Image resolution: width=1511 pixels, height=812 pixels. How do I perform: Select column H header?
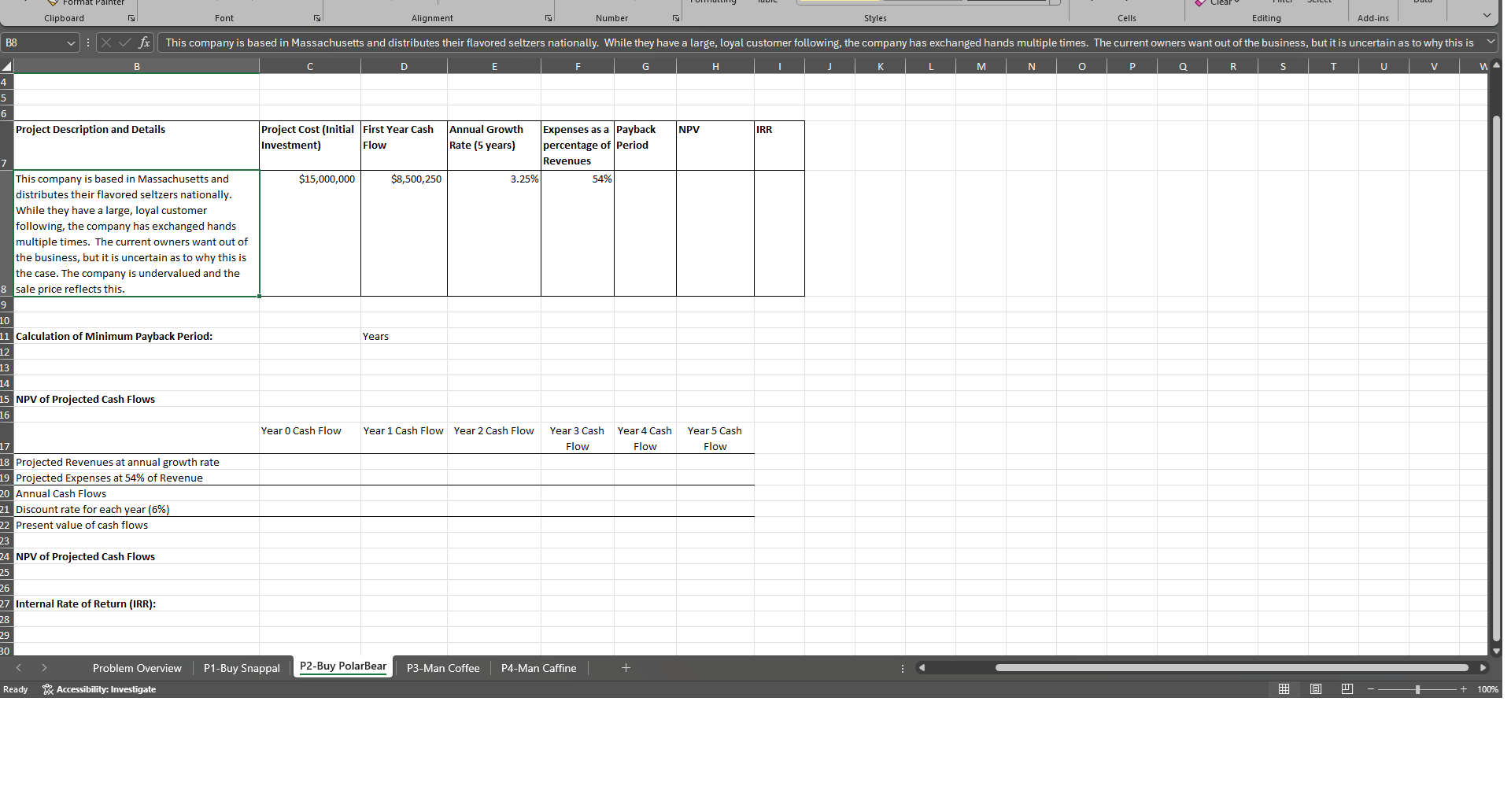(x=715, y=67)
